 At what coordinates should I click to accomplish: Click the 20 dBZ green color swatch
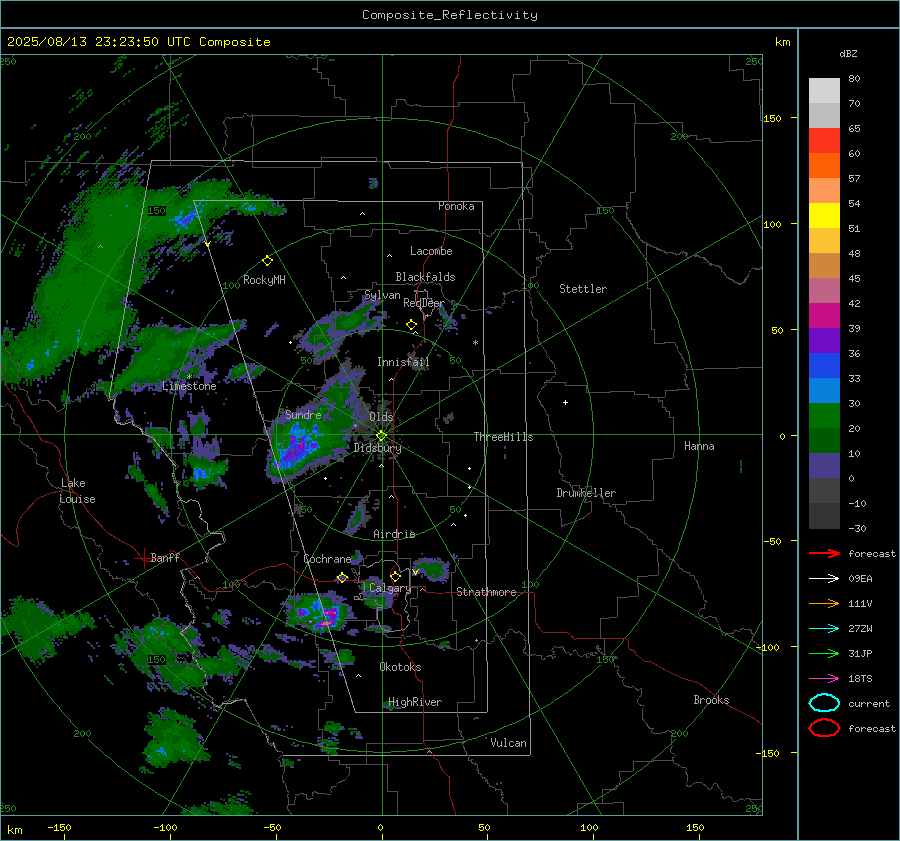click(824, 416)
